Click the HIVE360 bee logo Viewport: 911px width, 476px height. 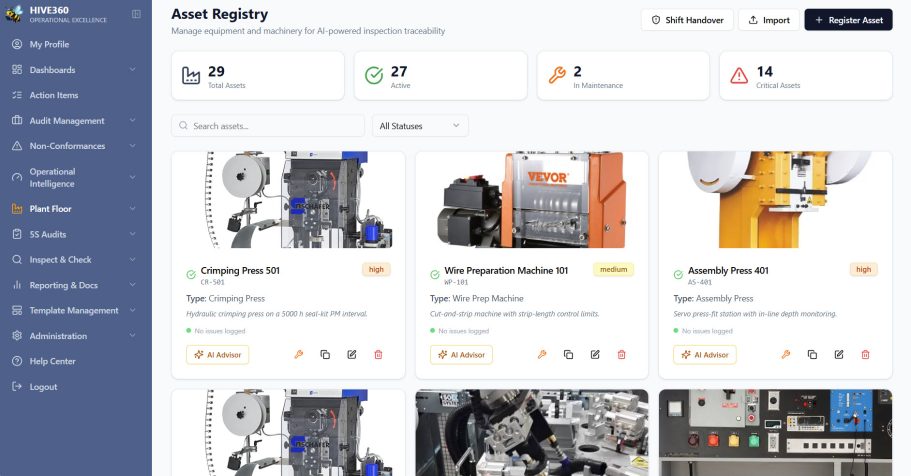pyautogui.click(x=14, y=14)
